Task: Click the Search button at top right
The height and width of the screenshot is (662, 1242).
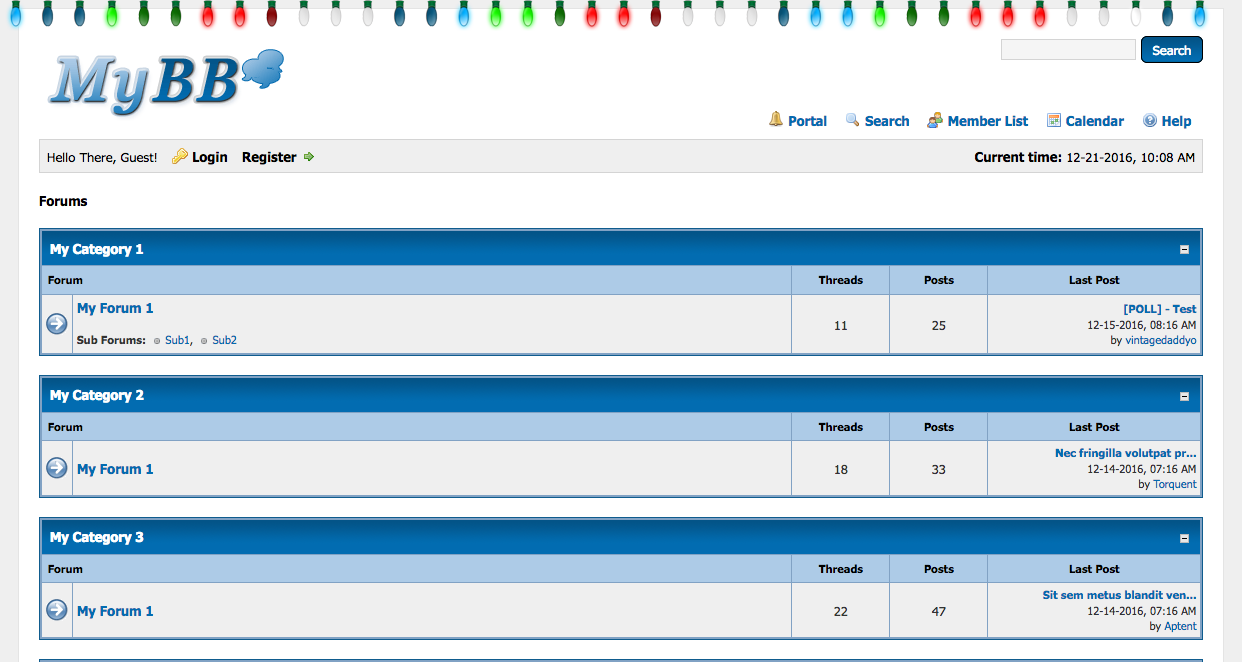Action: 1171,50
